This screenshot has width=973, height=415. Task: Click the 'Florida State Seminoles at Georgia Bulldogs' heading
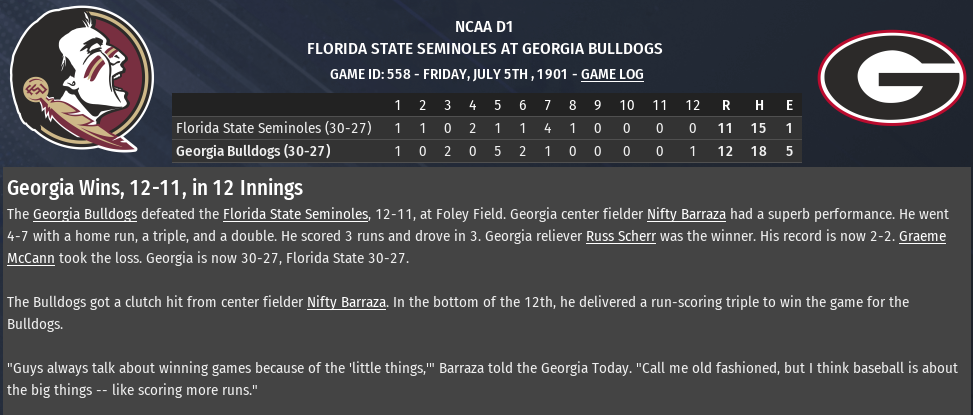pyautogui.click(x=484, y=49)
